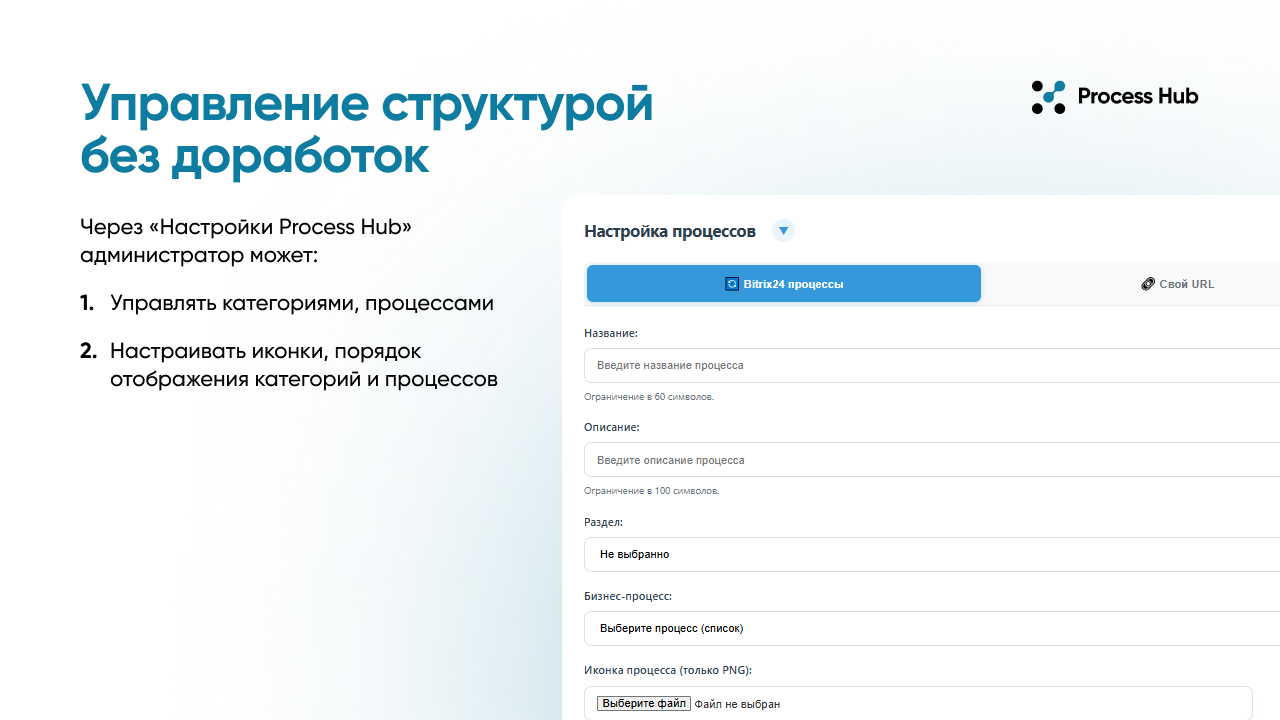Open the Бизнес-процесс dropdown list
The width and height of the screenshot is (1280, 720).
(x=932, y=629)
